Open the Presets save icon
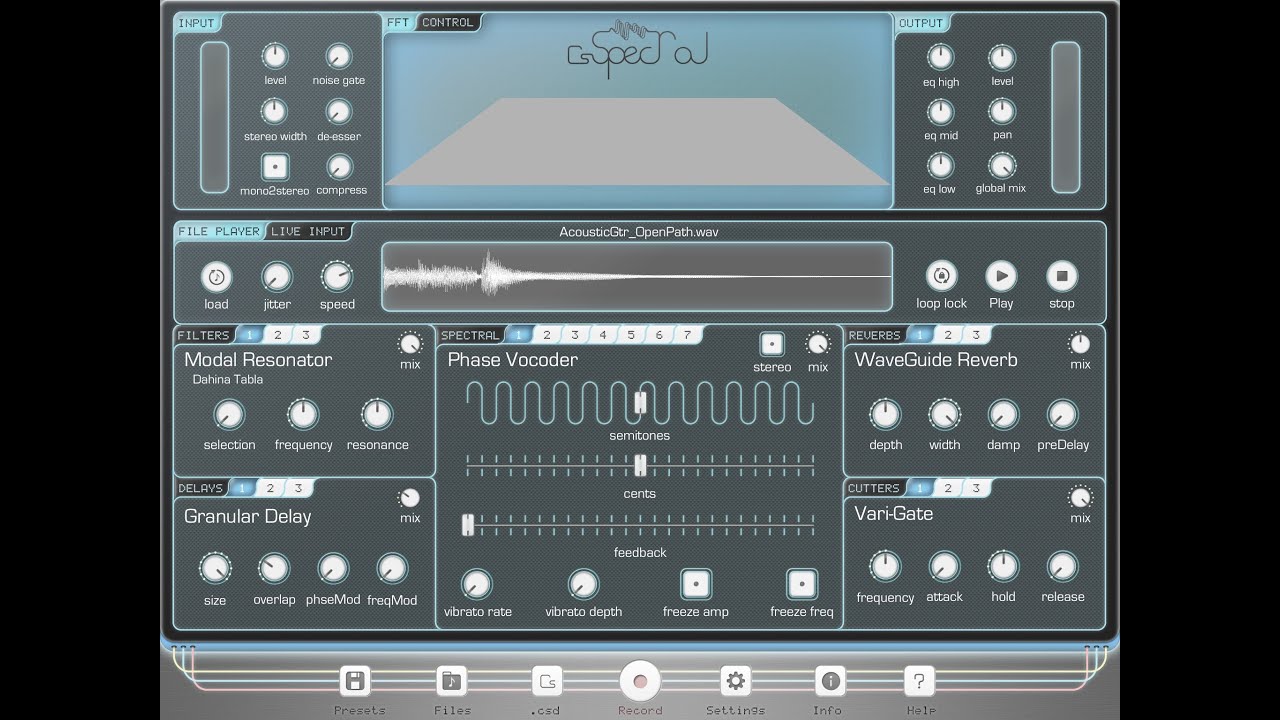 click(354, 682)
